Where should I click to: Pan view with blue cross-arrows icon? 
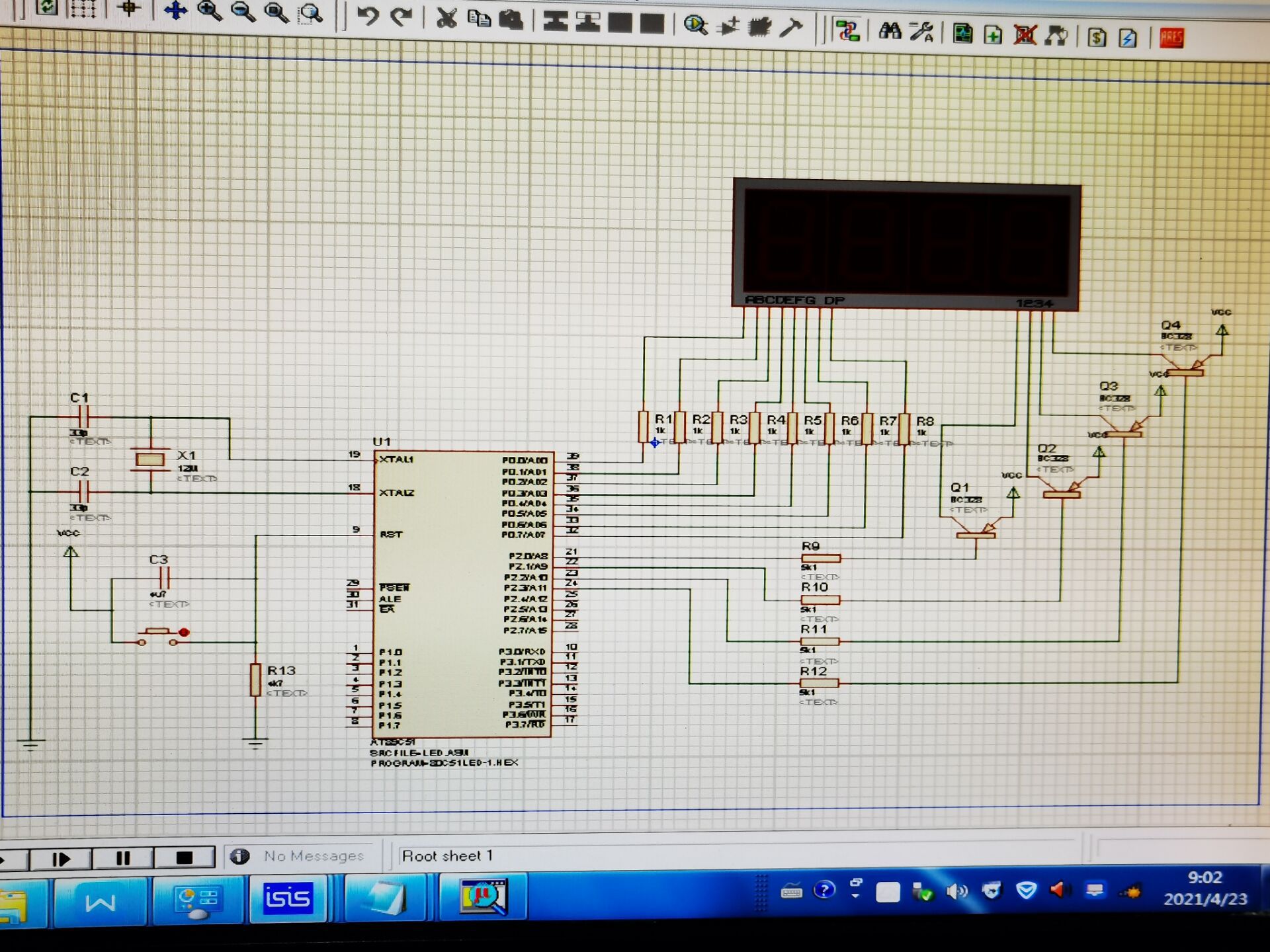tap(175, 11)
